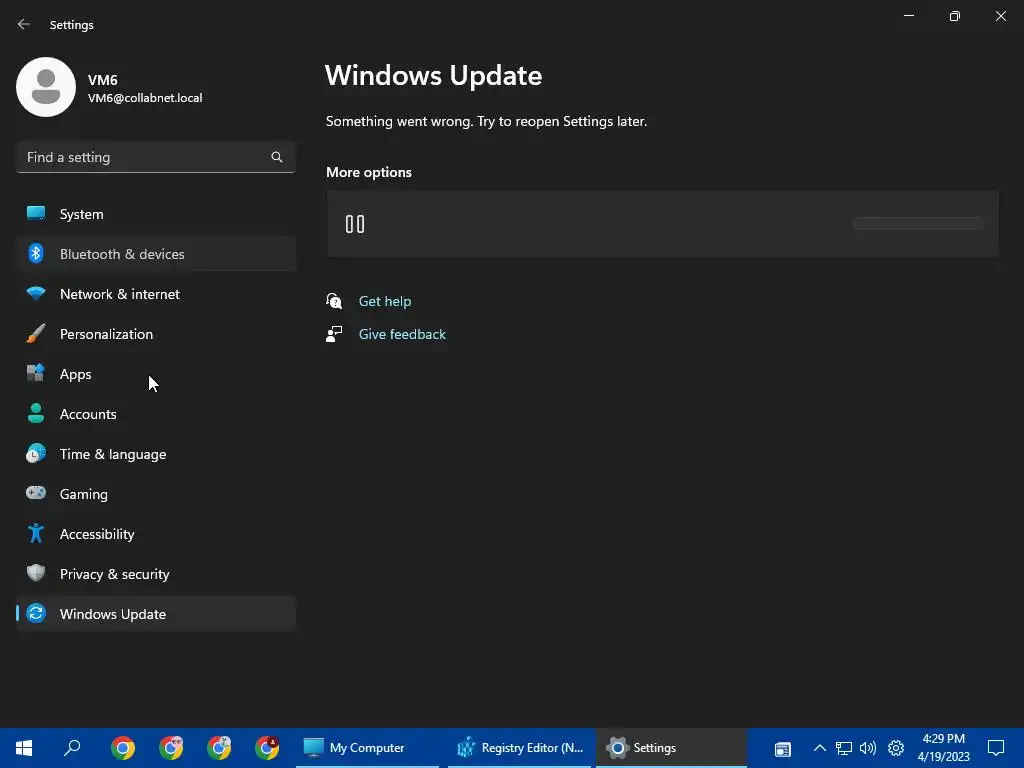Switch to Registry Editor taskbar window
The height and width of the screenshot is (768, 1024).
tap(519, 748)
